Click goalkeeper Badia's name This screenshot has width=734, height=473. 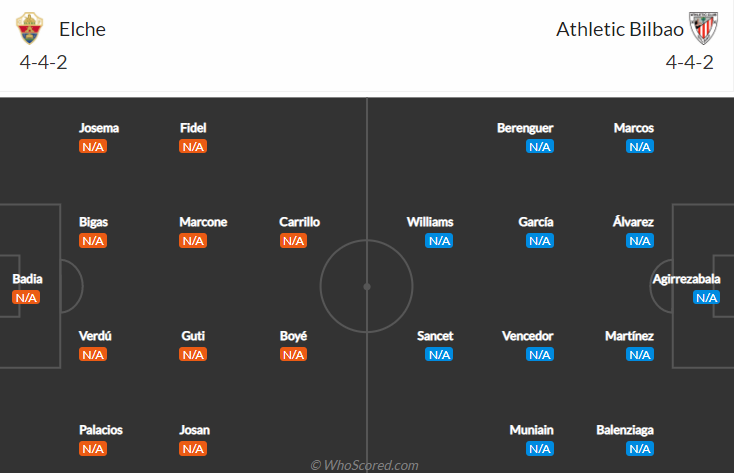(x=27, y=279)
